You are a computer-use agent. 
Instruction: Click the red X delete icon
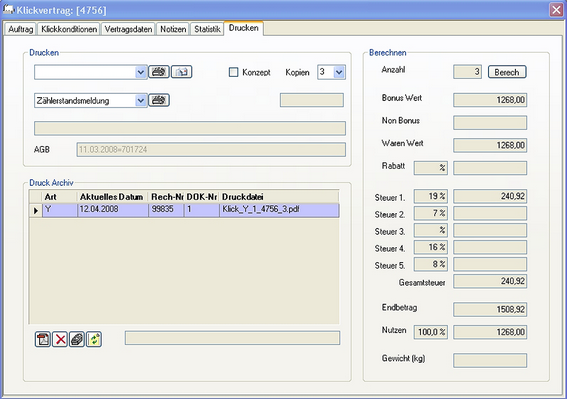tap(60, 339)
